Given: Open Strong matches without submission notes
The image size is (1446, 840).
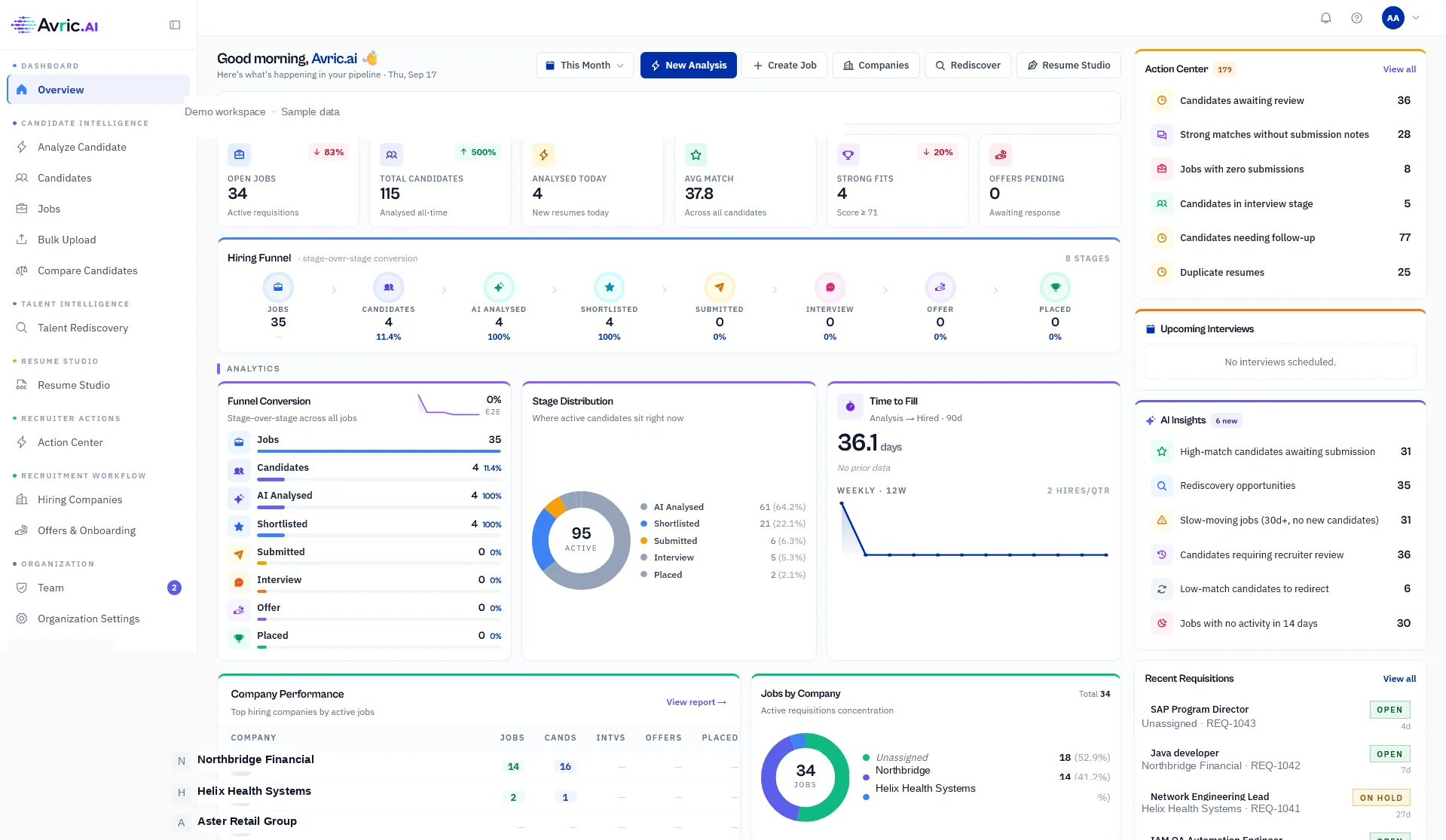Looking at the screenshot, I should click(1280, 134).
